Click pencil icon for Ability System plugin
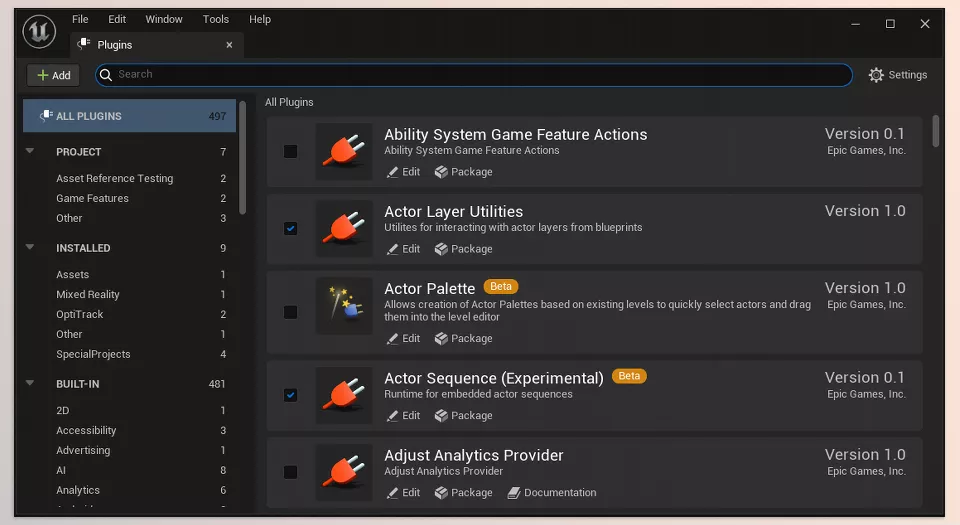 tap(392, 172)
